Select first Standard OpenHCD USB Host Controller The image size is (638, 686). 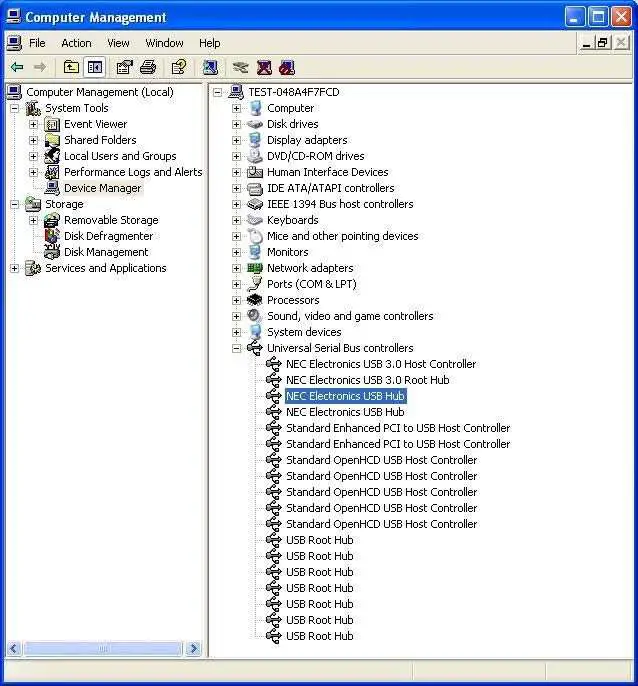381,460
